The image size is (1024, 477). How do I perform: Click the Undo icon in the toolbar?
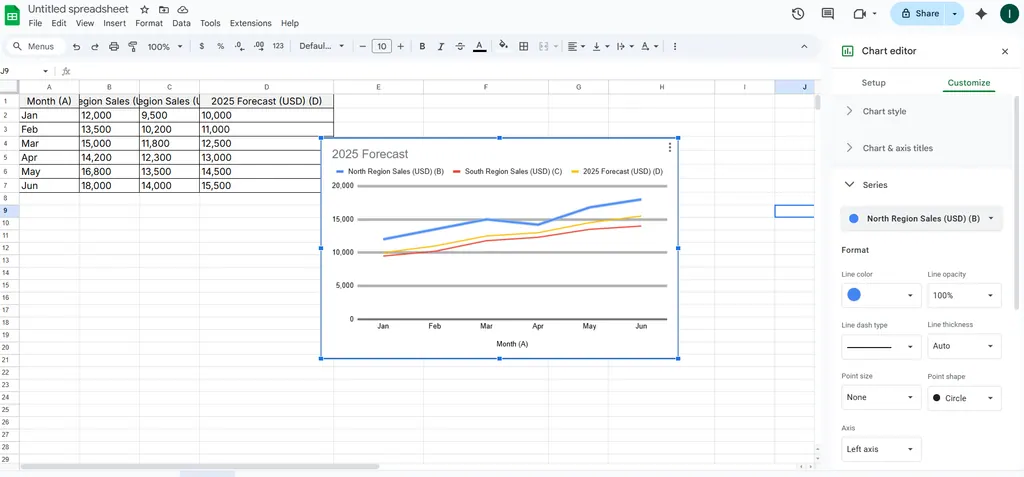point(77,46)
